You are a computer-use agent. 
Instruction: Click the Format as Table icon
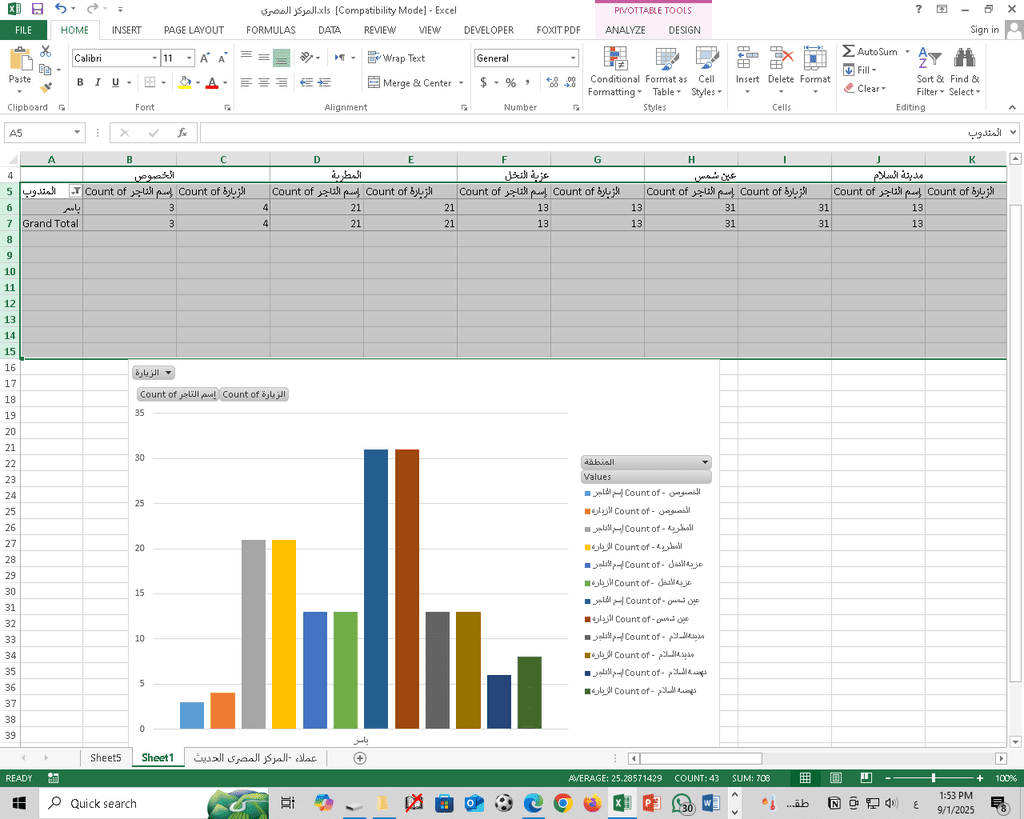click(666, 59)
